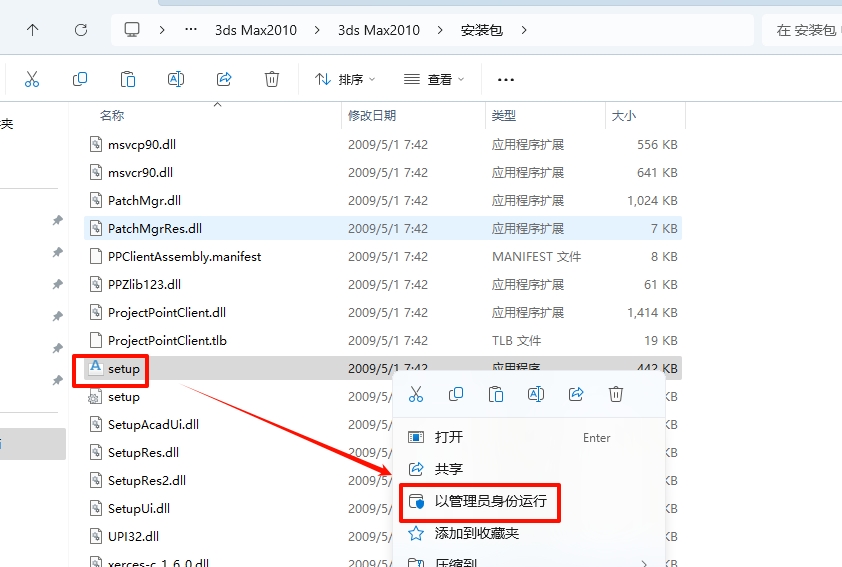Click the cut icon in the toolbar

(31, 79)
